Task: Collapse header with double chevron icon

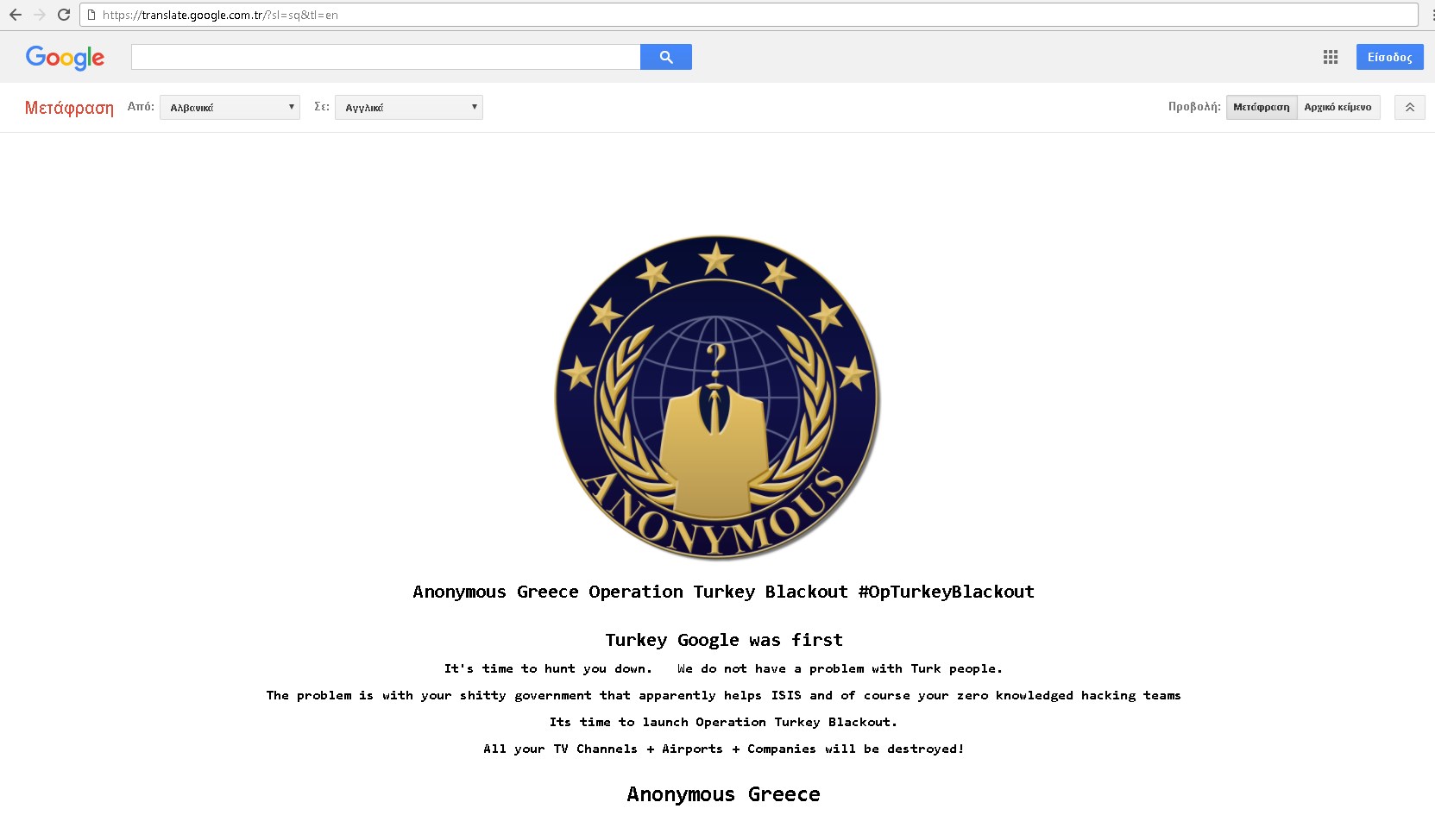Action: (1409, 107)
